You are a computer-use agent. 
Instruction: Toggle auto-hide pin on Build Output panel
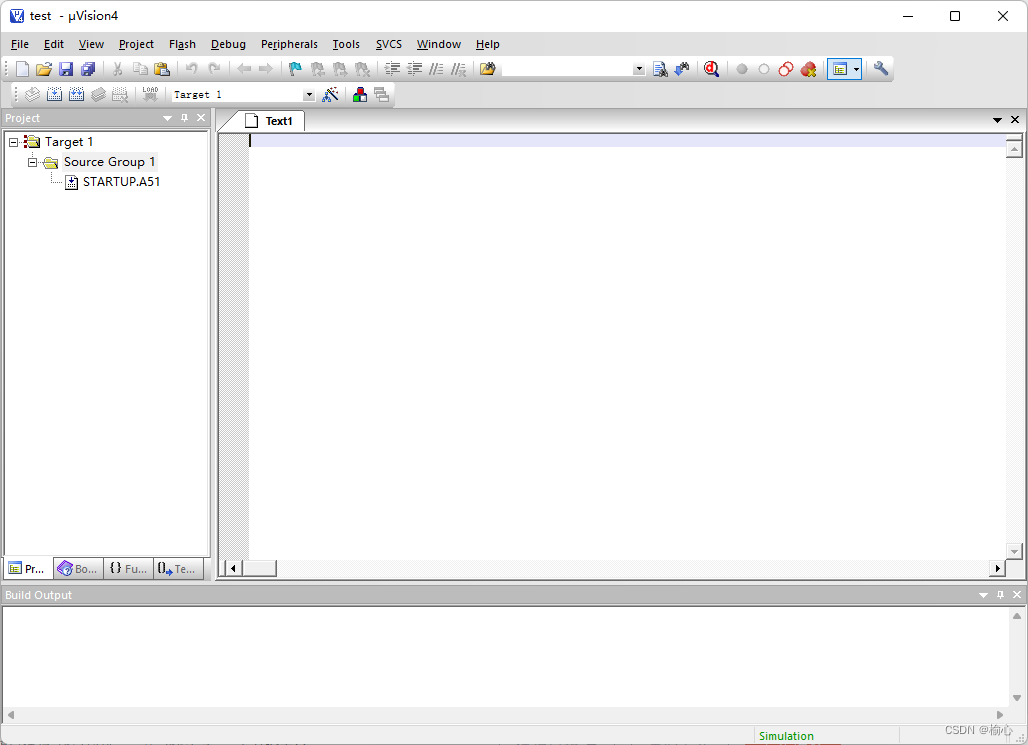pos(1000,595)
